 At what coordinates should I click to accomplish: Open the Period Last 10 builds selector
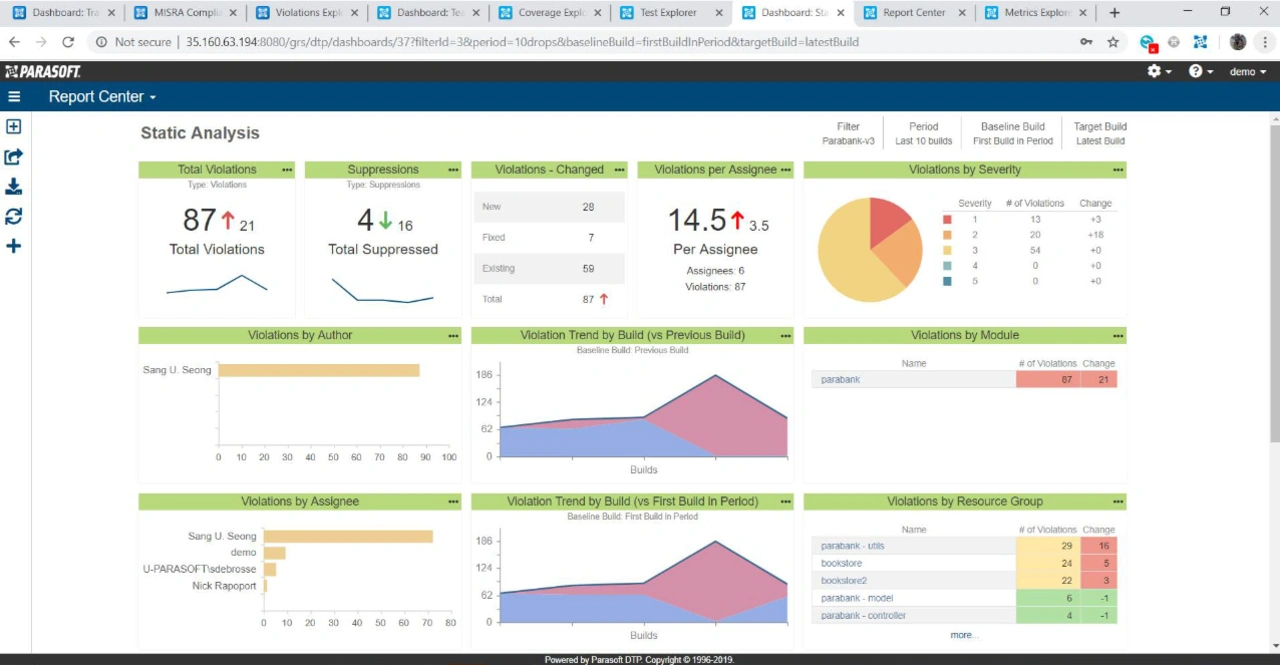pos(923,134)
